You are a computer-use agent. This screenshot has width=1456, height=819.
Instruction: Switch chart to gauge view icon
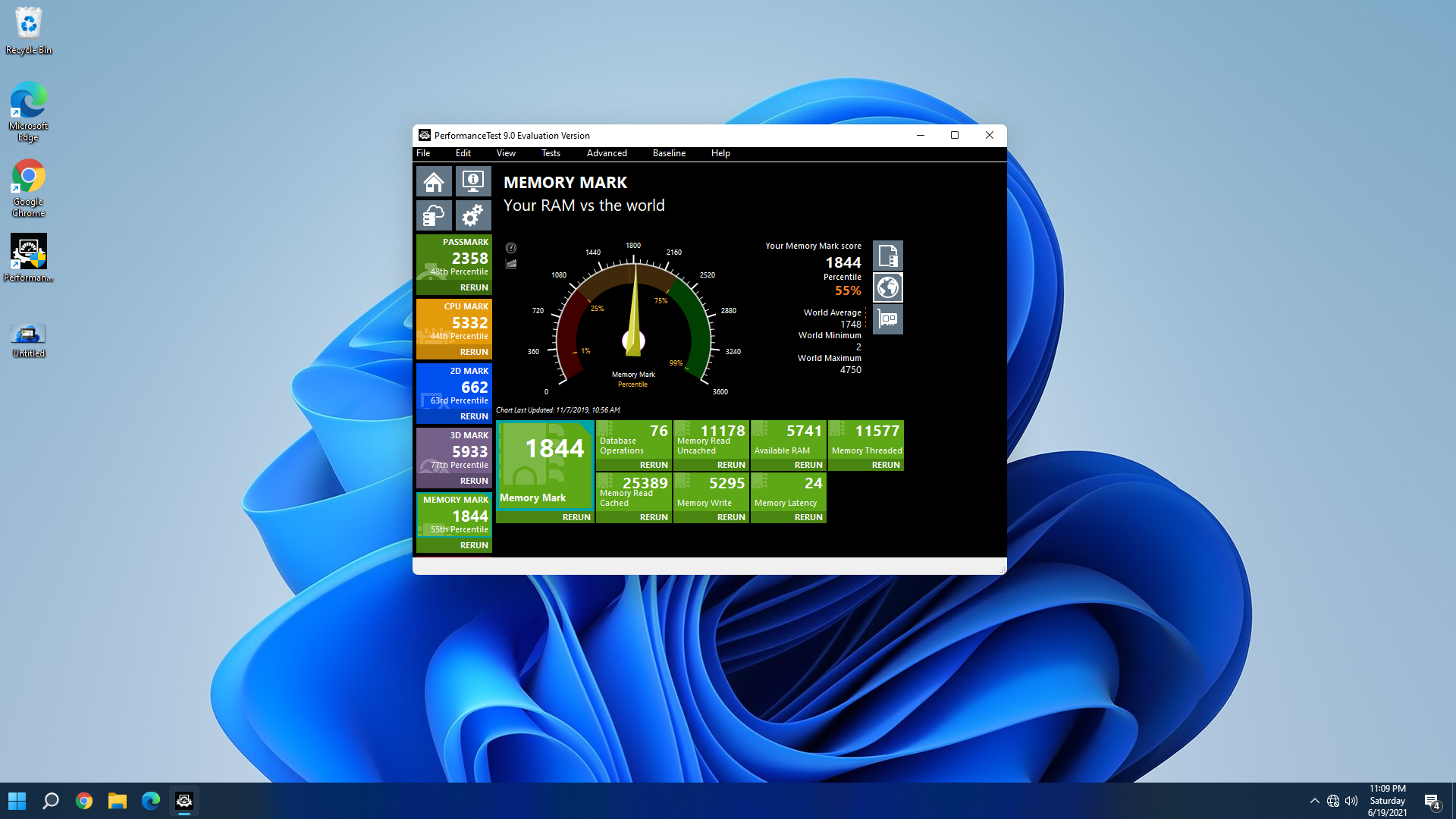click(511, 248)
